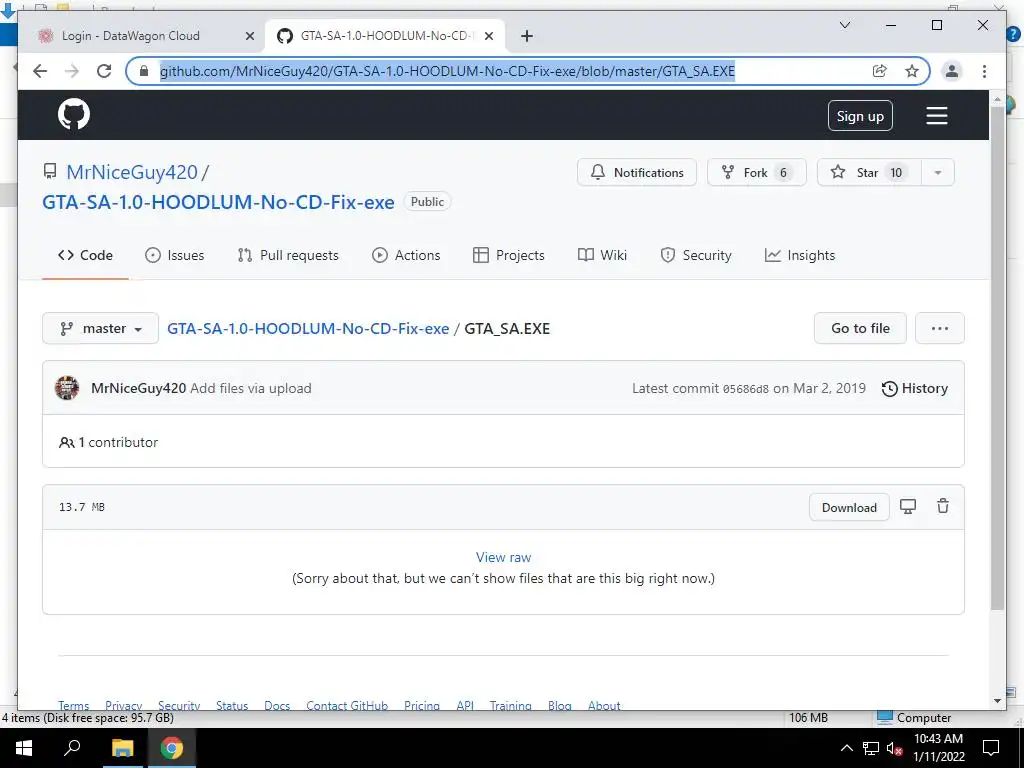Open the Wiki tab

pyautogui.click(x=602, y=255)
